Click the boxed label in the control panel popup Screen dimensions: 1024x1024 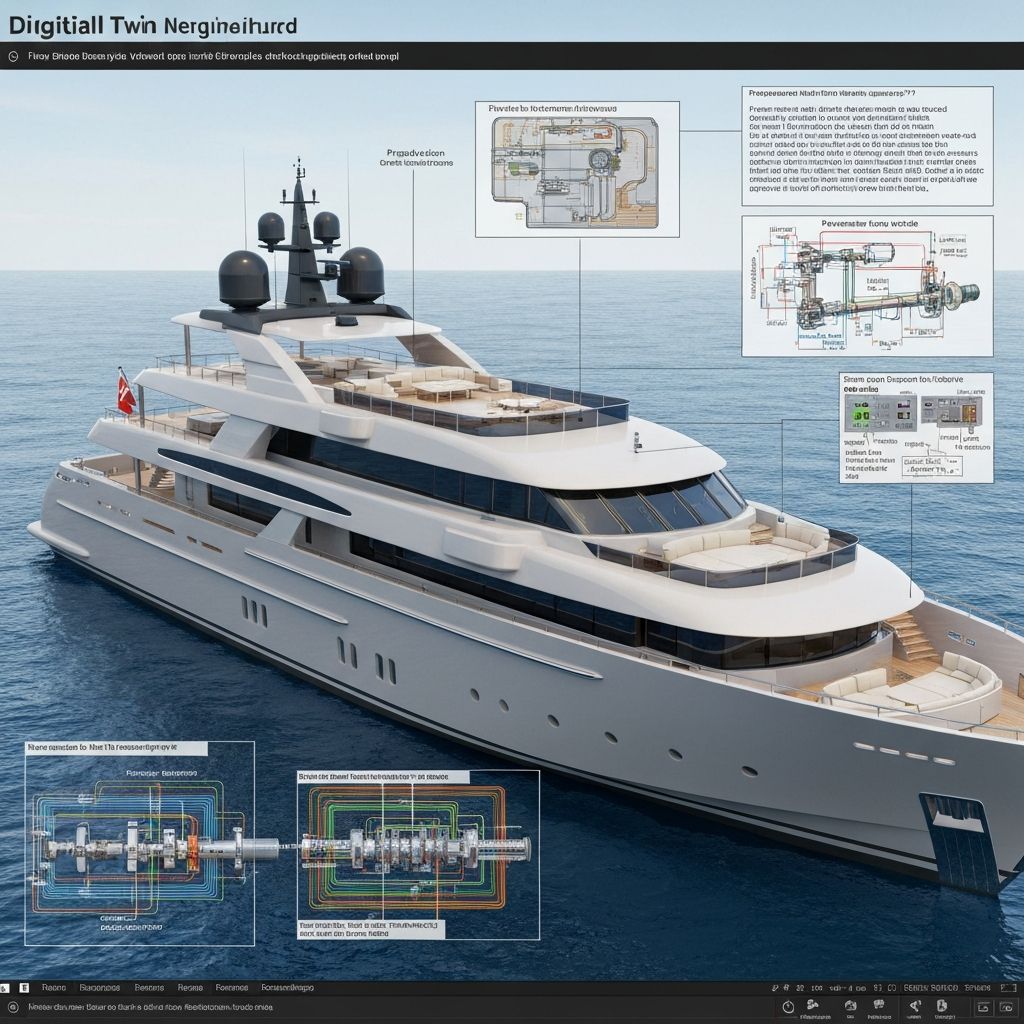coord(932,466)
